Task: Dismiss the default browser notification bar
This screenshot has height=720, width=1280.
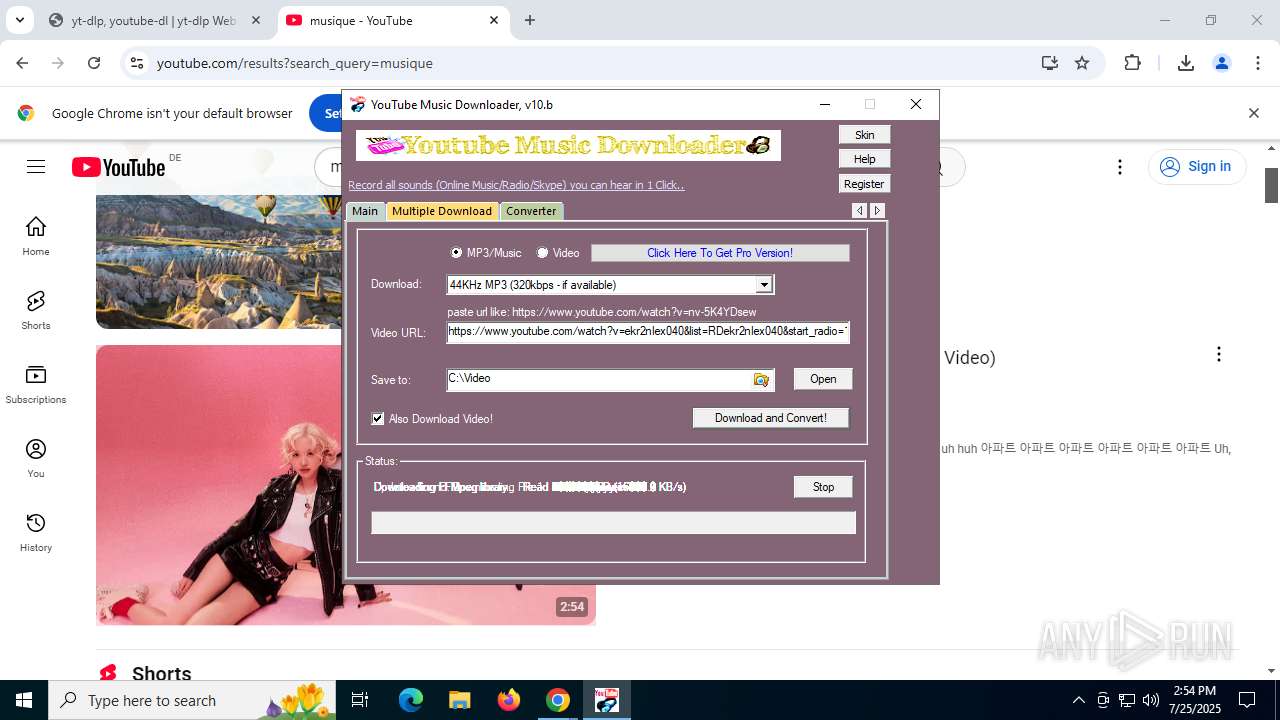Action: (x=1254, y=113)
